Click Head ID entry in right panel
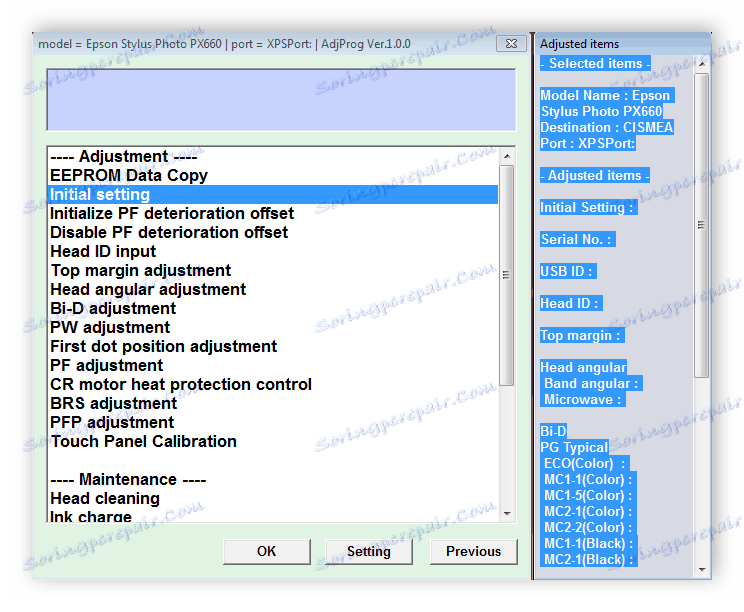Screen dimensions: 744x612 point(571,303)
